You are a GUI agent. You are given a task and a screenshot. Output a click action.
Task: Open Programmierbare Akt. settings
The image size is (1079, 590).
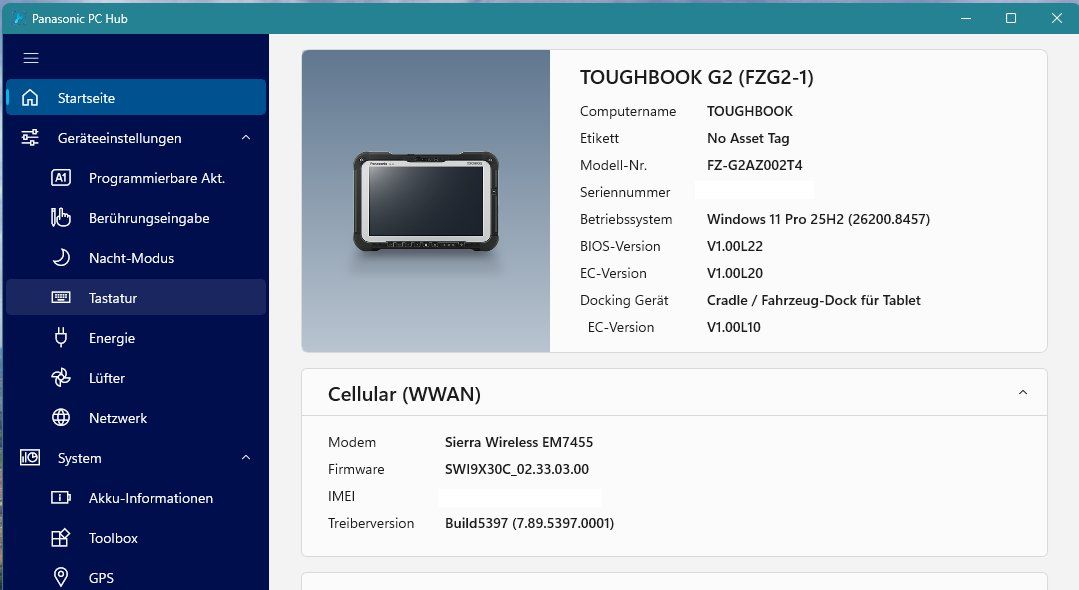[136, 178]
